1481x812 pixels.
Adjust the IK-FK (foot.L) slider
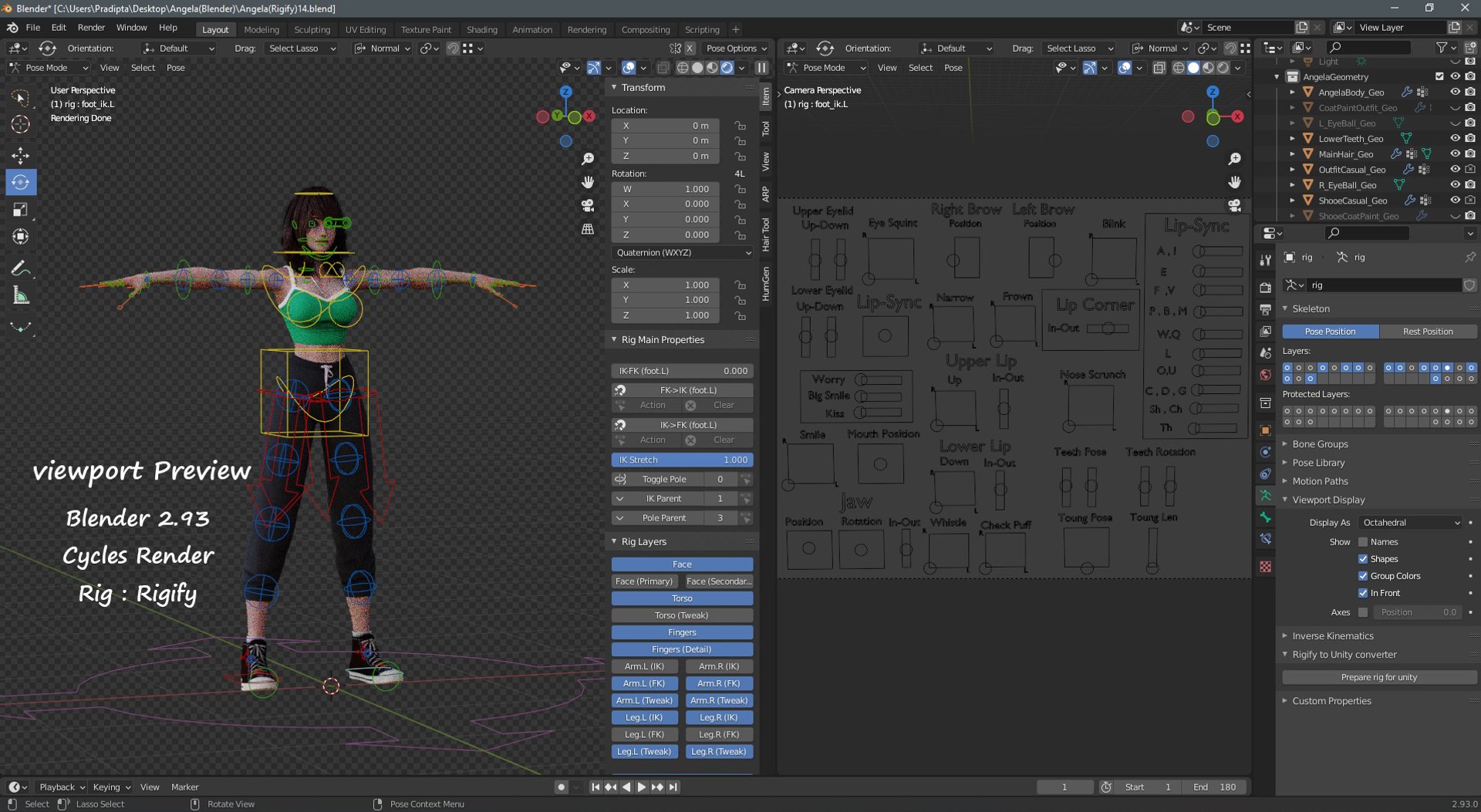(683, 371)
